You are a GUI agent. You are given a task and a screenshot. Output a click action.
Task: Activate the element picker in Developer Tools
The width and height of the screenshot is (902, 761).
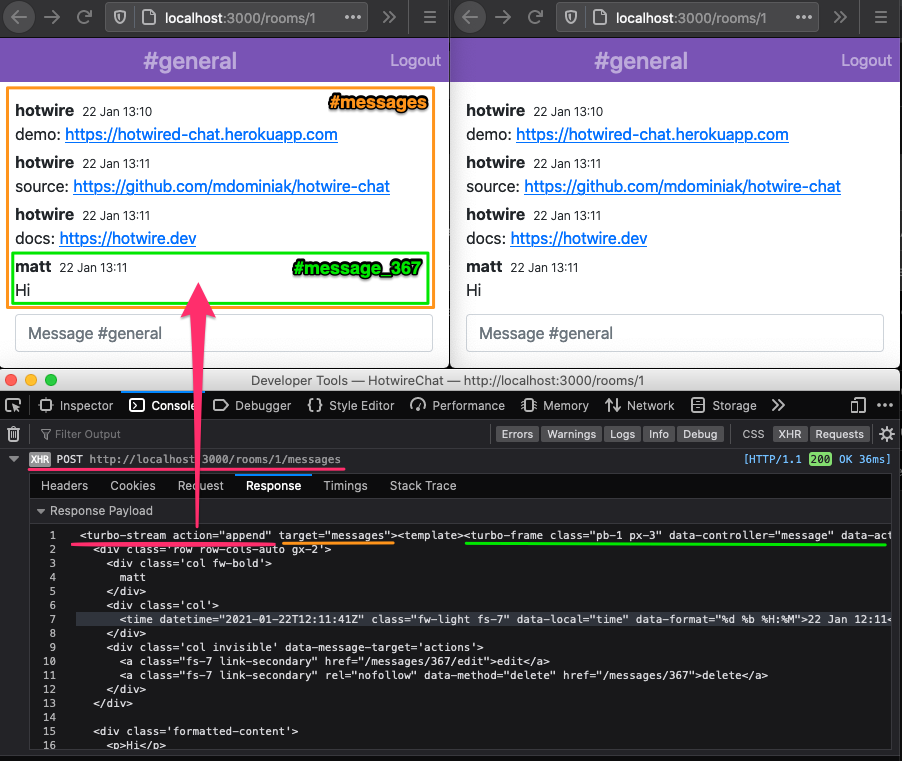(13, 406)
